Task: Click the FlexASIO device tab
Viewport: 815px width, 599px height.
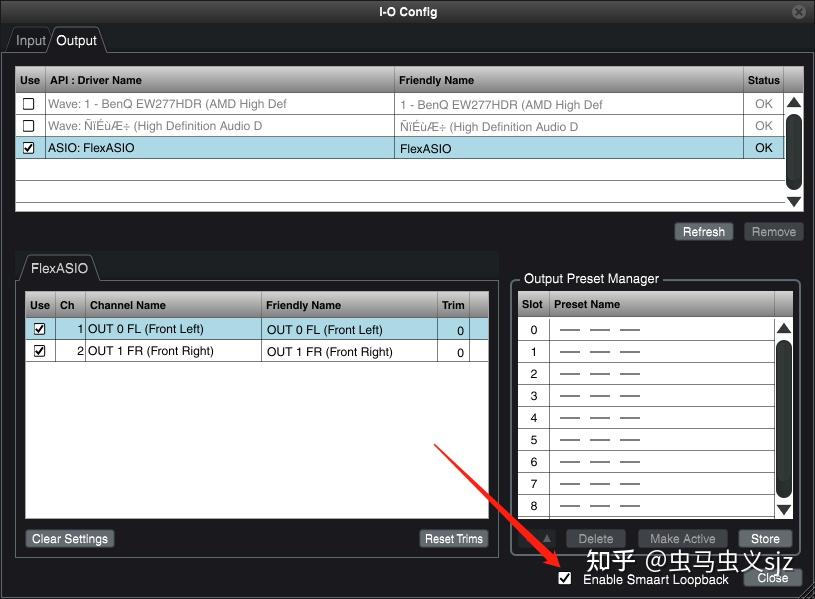Action: point(62,268)
